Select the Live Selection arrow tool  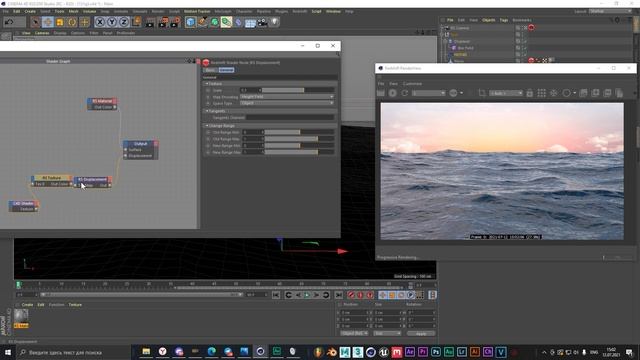pos(35,22)
